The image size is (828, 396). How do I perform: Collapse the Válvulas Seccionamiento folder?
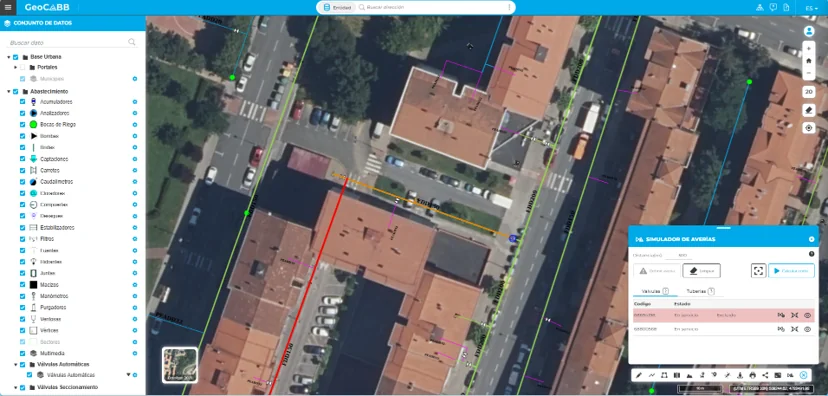(x=16, y=388)
